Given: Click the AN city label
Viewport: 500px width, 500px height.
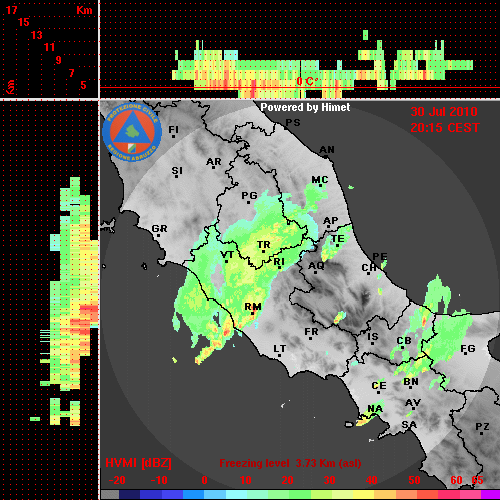Looking at the screenshot, I should tap(327, 150).
